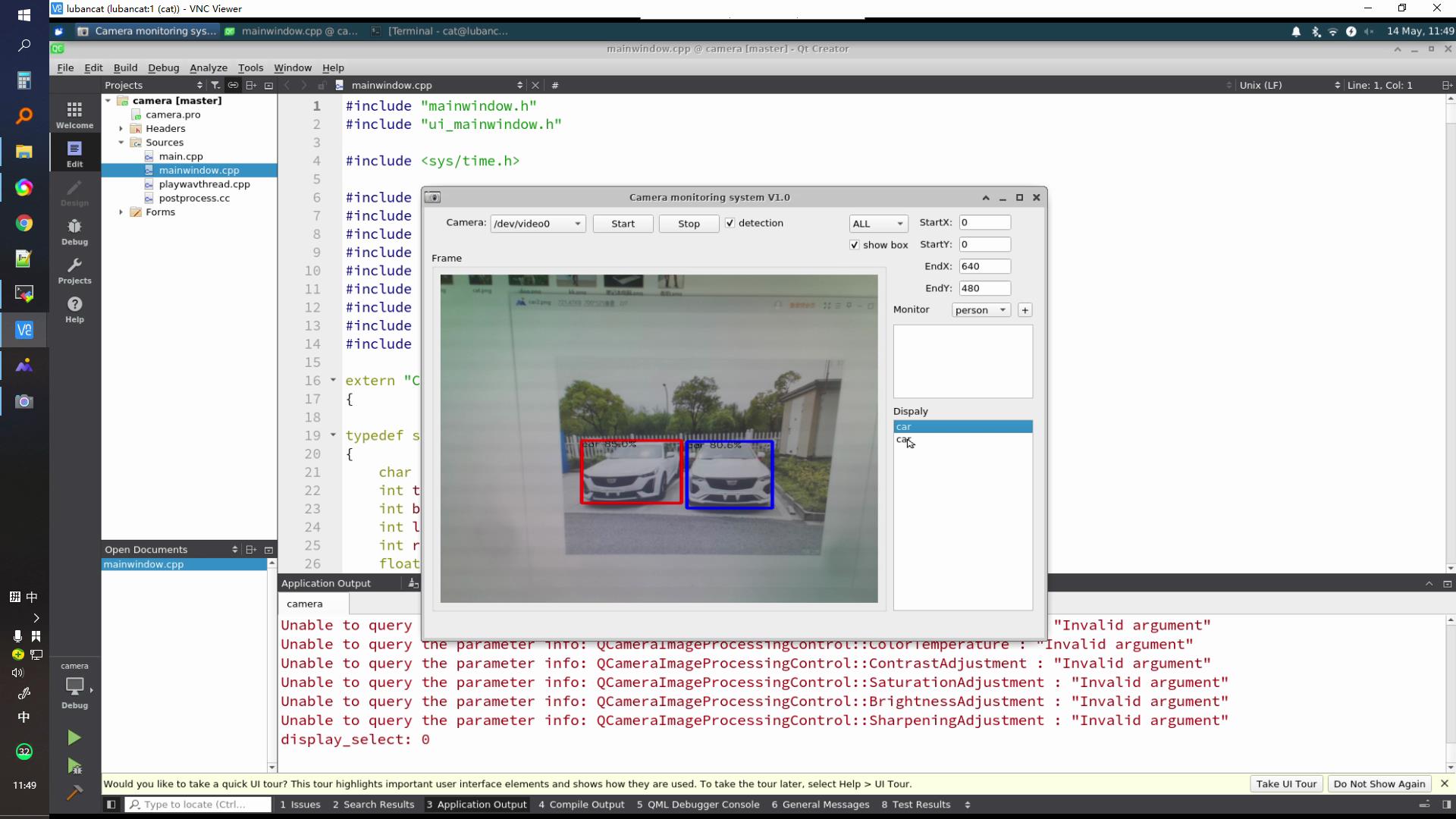This screenshot has height=819, width=1456.
Task: Toggle detection checkbox on
Action: (x=731, y=223)
